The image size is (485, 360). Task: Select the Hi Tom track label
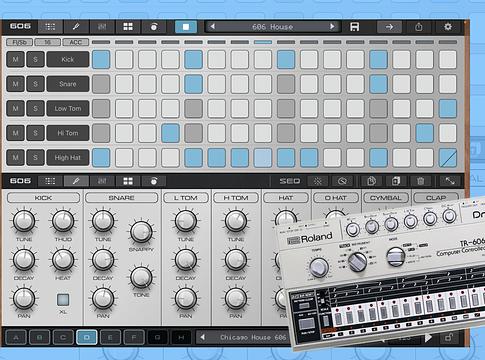tap(68, 133)
